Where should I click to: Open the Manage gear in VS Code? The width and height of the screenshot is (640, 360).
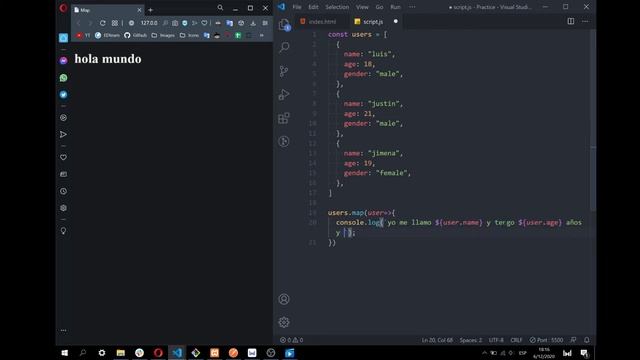coord(284,322)
